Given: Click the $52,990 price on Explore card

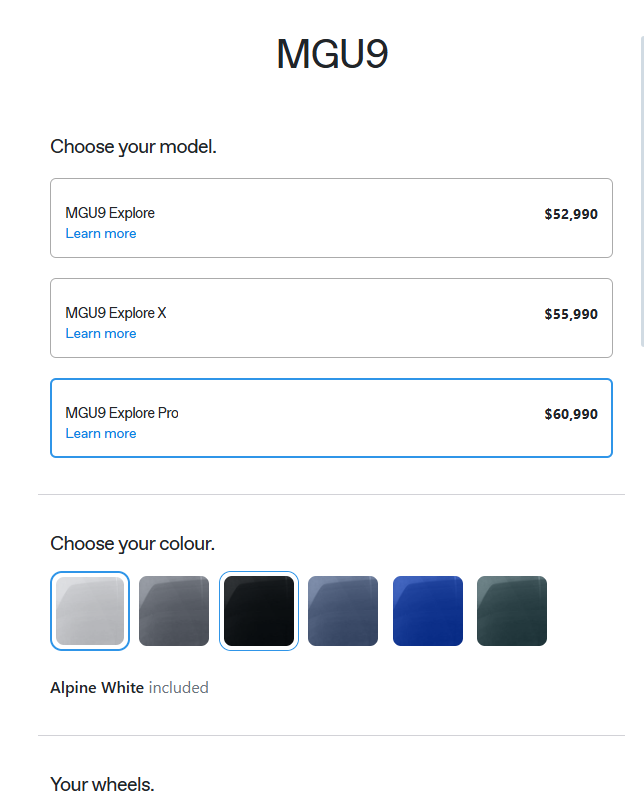Looking at the screenshot, I should (x=571, y=214).
